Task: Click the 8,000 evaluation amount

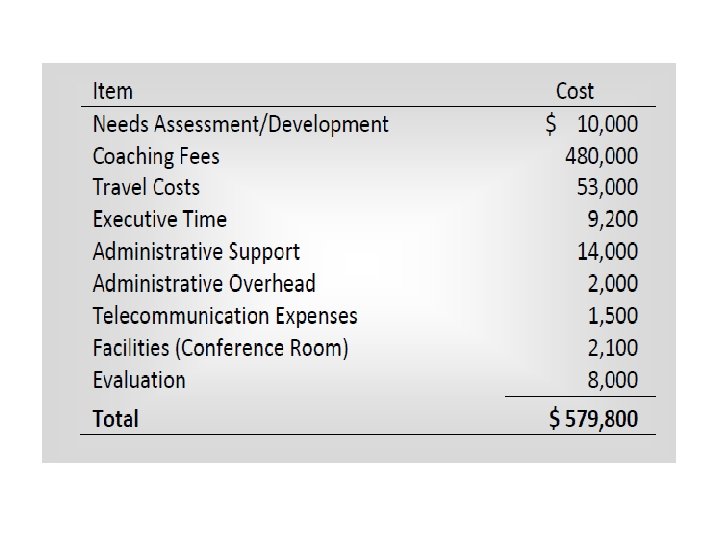Action: click(x=613, y=380)
